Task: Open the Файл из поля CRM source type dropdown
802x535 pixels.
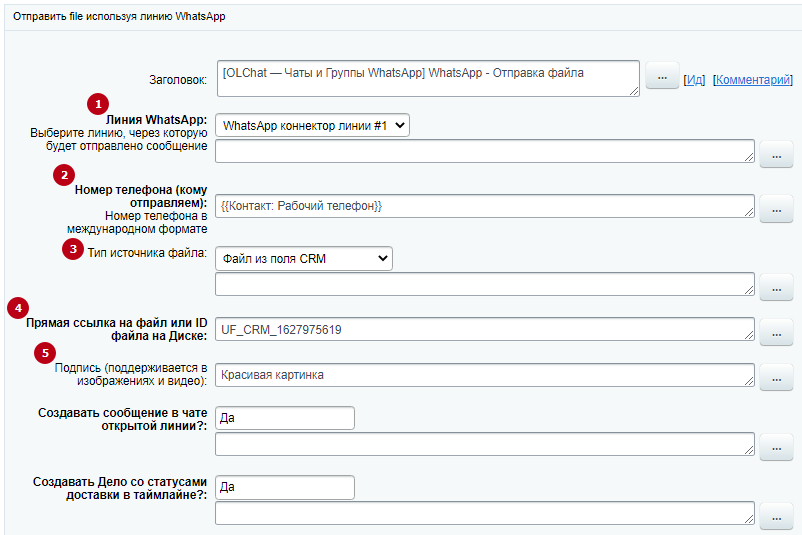Action: tap(304, 258)
